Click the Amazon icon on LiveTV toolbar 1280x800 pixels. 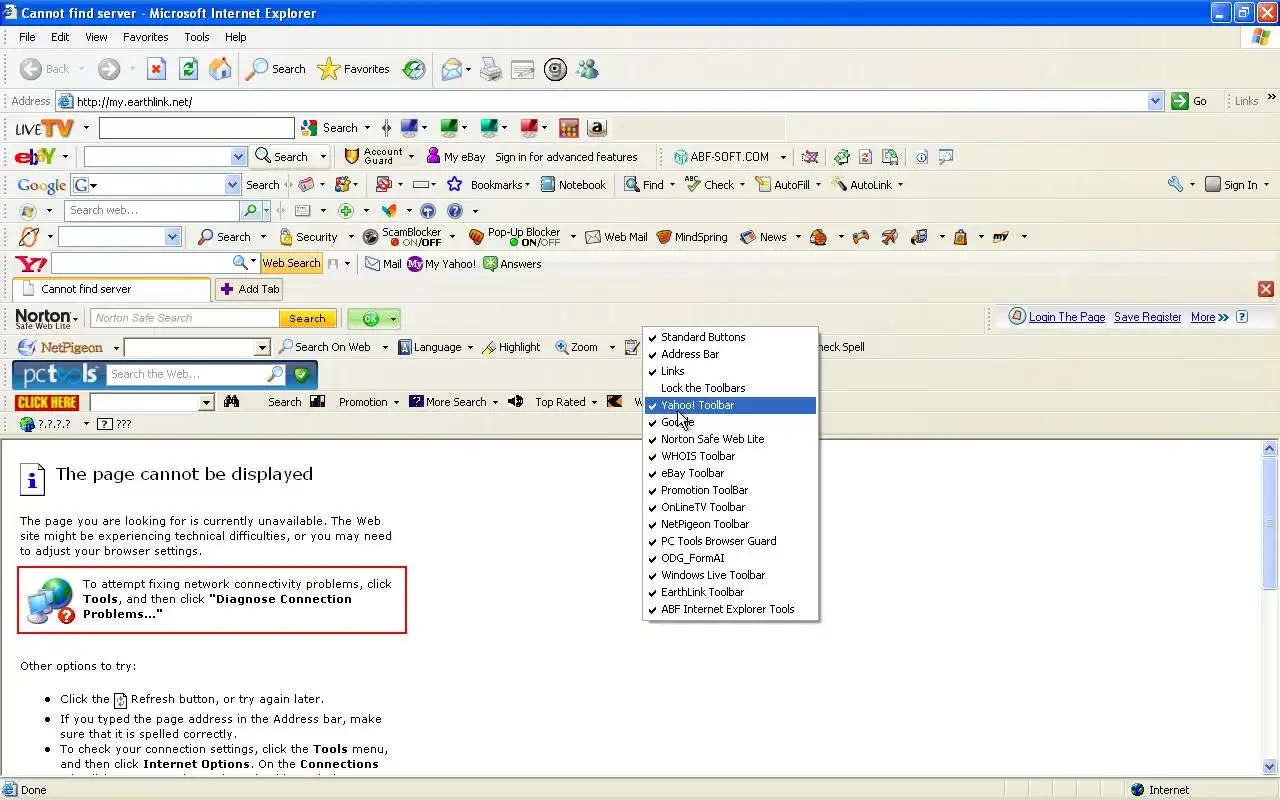pyautogui.click(x=597, y=128)
